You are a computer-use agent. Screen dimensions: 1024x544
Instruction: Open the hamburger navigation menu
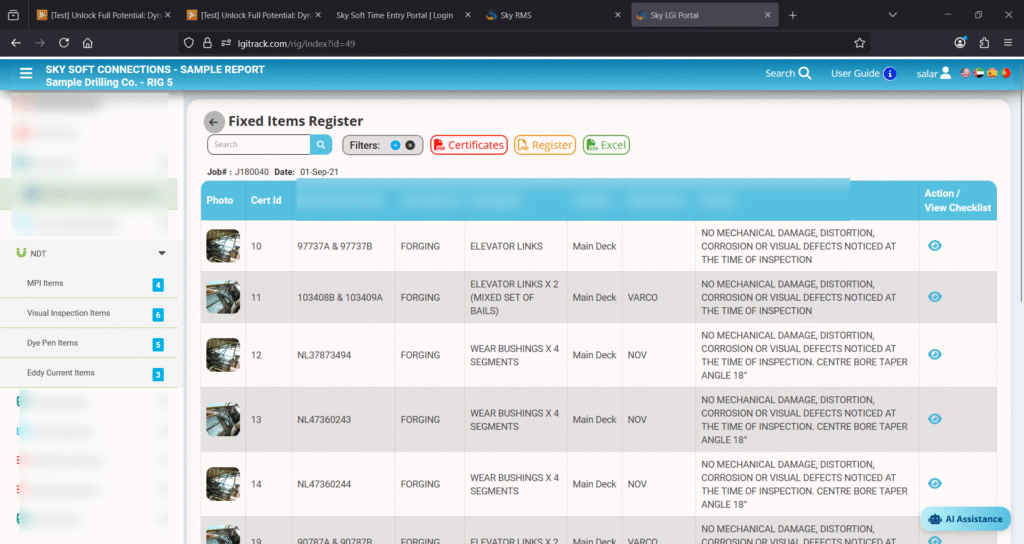pyautogui.click(x=26, y=74)
